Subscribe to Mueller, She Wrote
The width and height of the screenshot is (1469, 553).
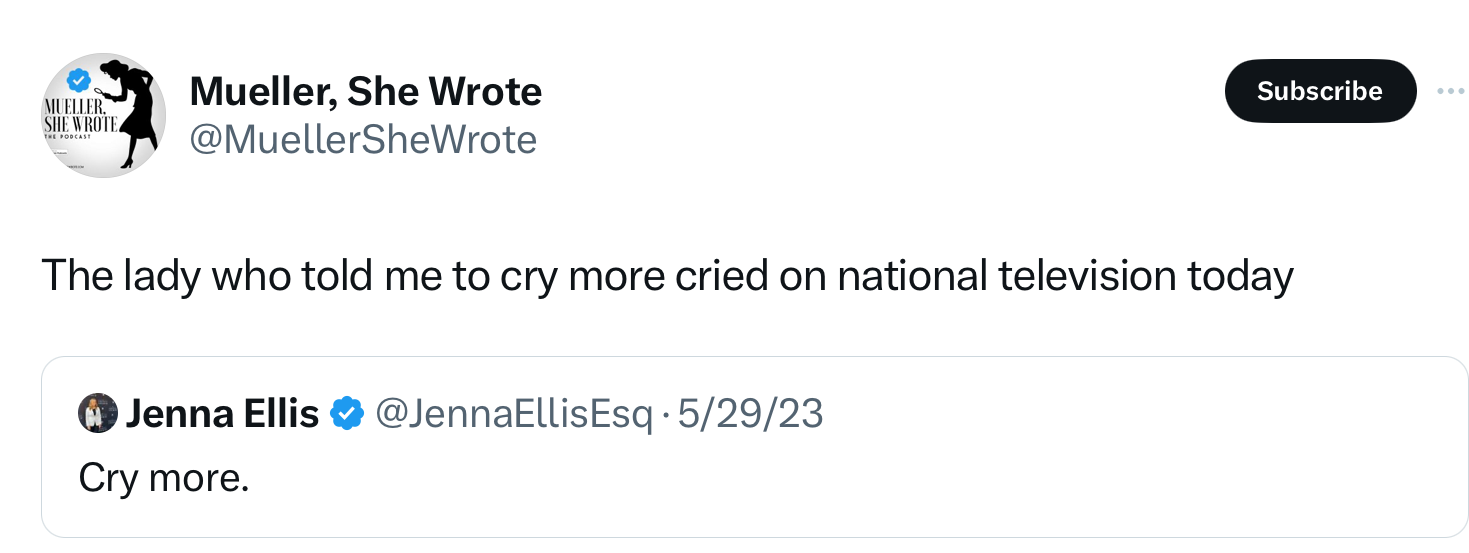click(1320, 91)
